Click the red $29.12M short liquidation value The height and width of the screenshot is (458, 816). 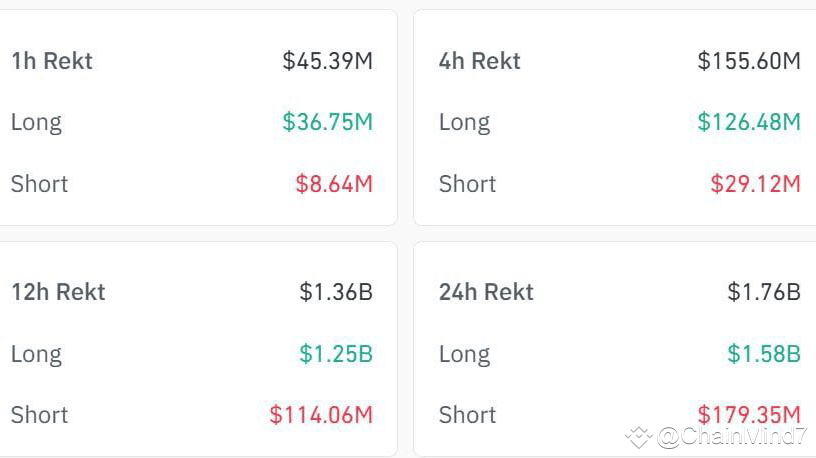point(755,184)
